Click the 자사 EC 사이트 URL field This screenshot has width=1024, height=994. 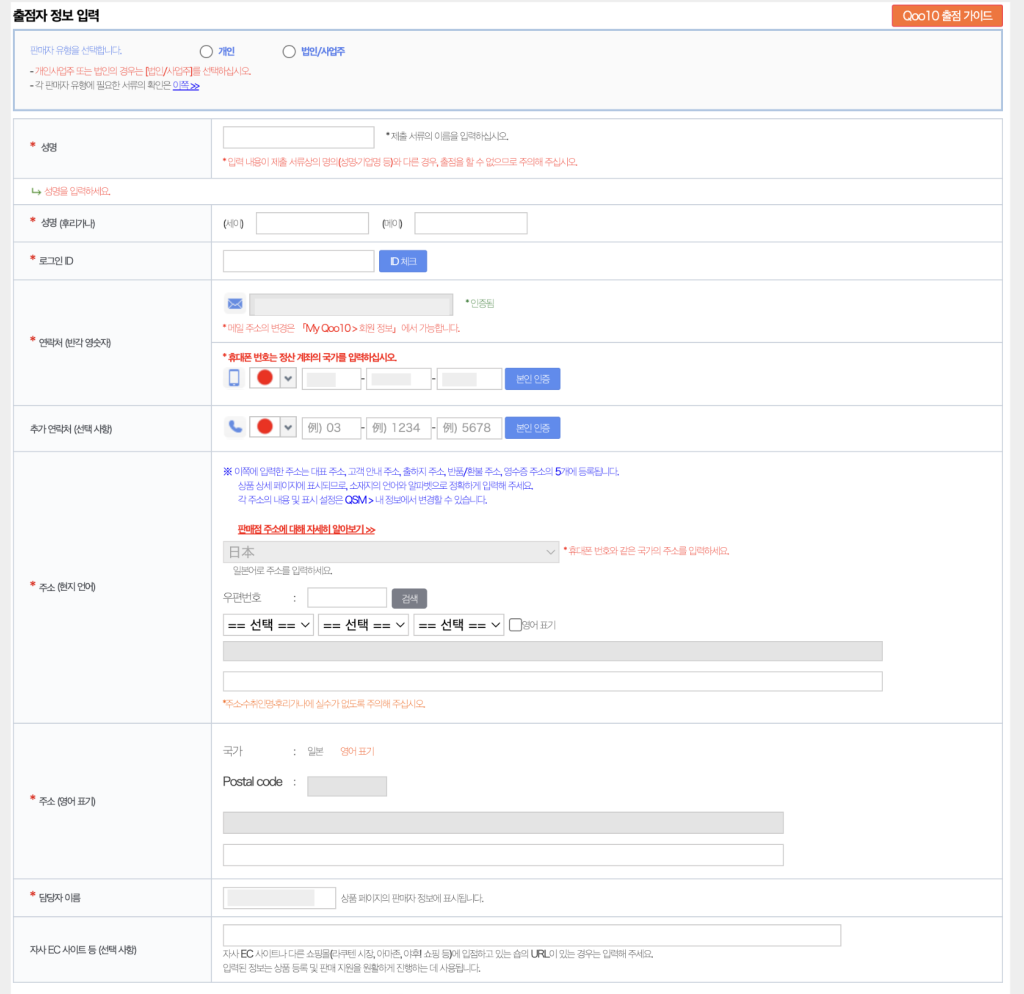[x=531, y=935]
